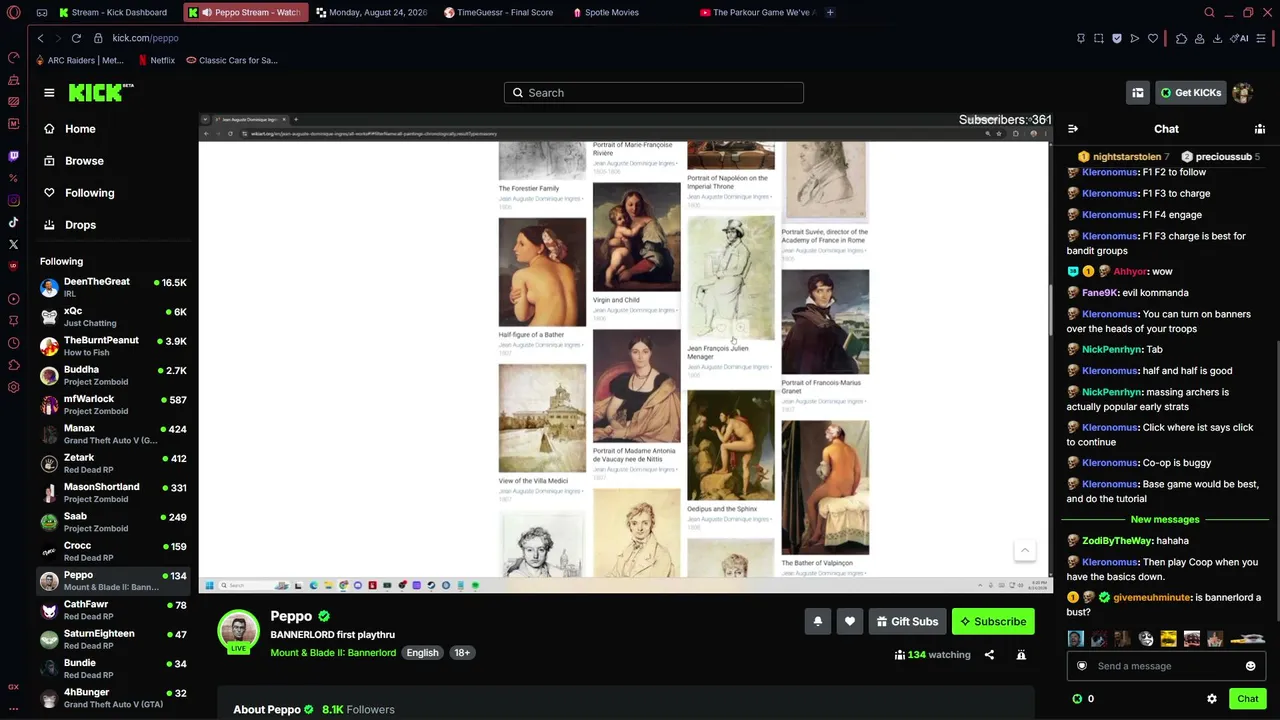Subscribe to Peppo
1280x720 pixels.
coord(993,622)
